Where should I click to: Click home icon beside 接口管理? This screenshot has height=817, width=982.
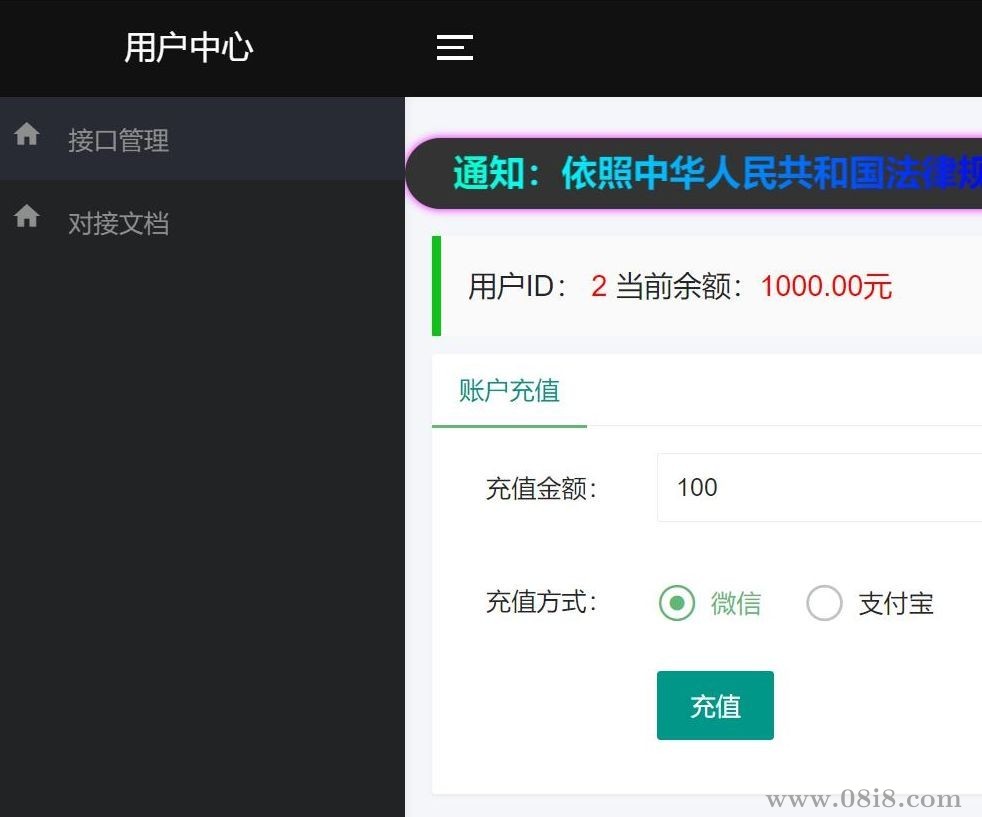click(27, 134)
